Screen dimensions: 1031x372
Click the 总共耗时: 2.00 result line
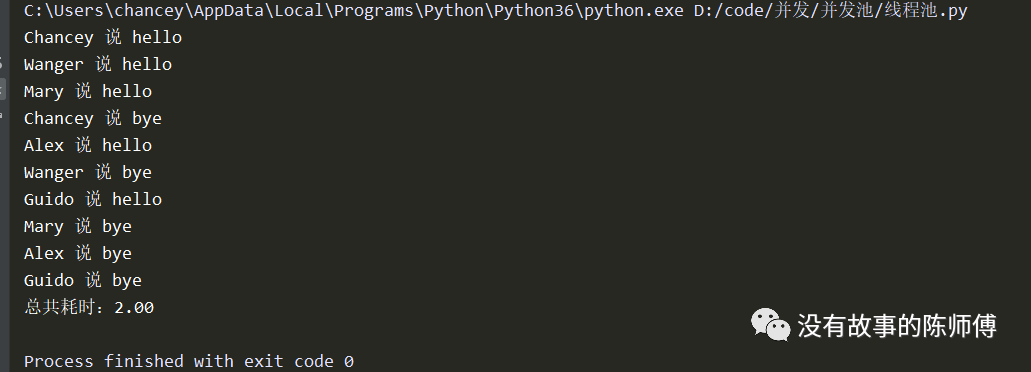click(89, 307)
